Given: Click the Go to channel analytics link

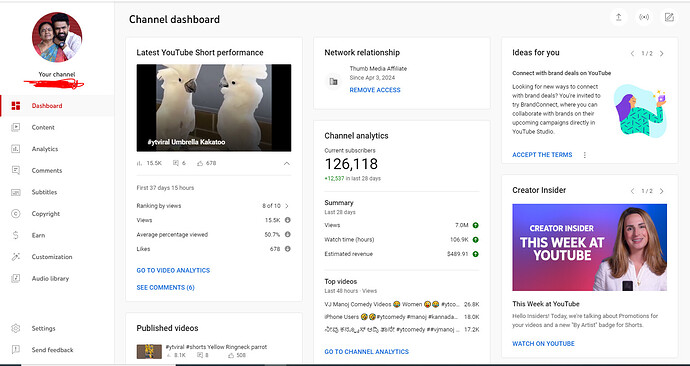Looking at the screenshot, I should coord(367,351).
